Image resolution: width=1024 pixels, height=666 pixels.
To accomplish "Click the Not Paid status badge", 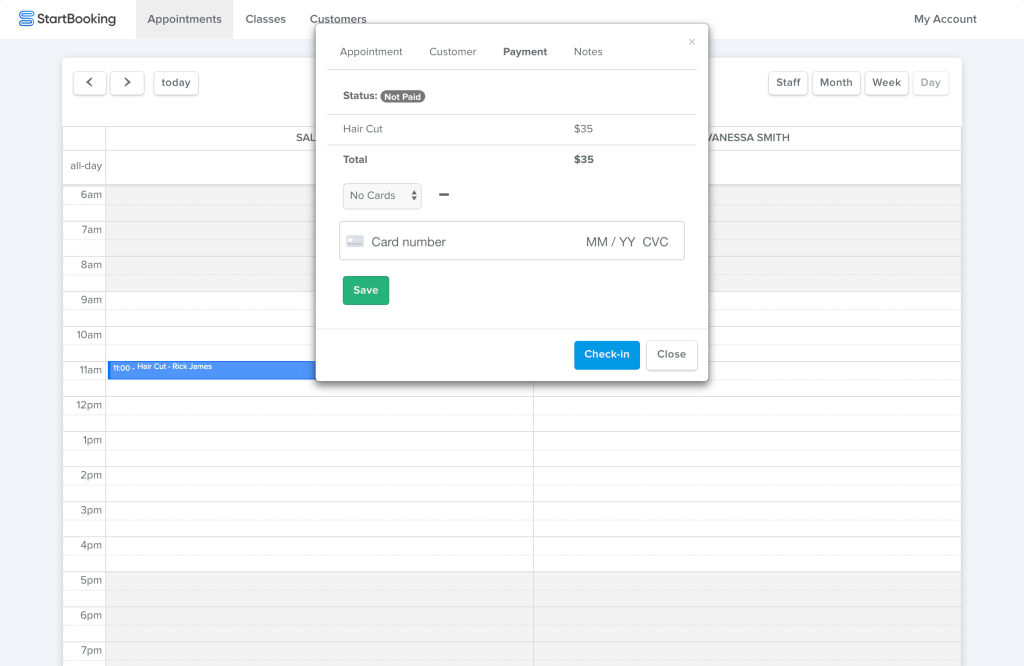I will click(x=402, y=97).
